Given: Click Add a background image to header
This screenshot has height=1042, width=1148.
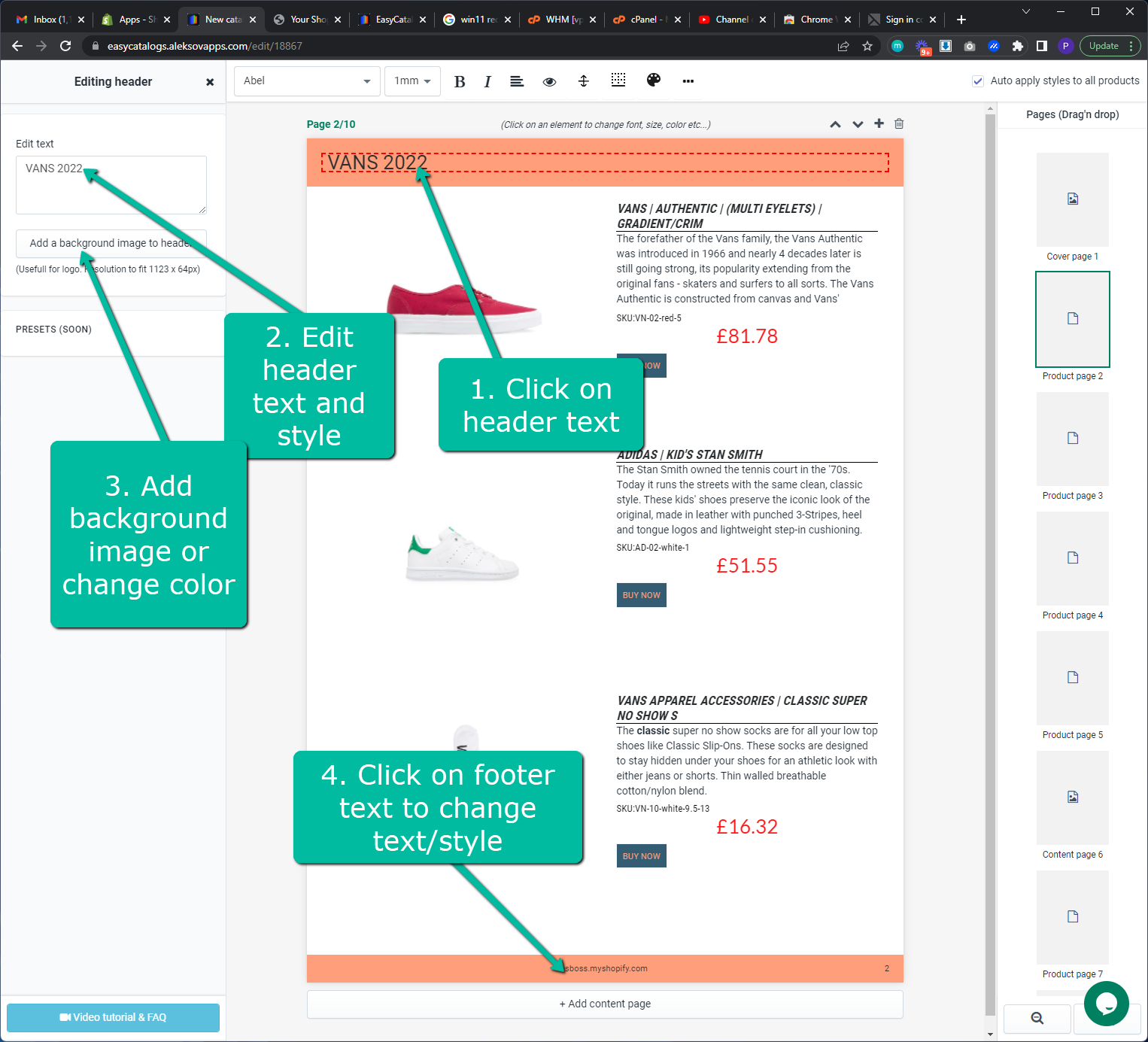Looking at the screenshot, I should (x=111, y=243).
